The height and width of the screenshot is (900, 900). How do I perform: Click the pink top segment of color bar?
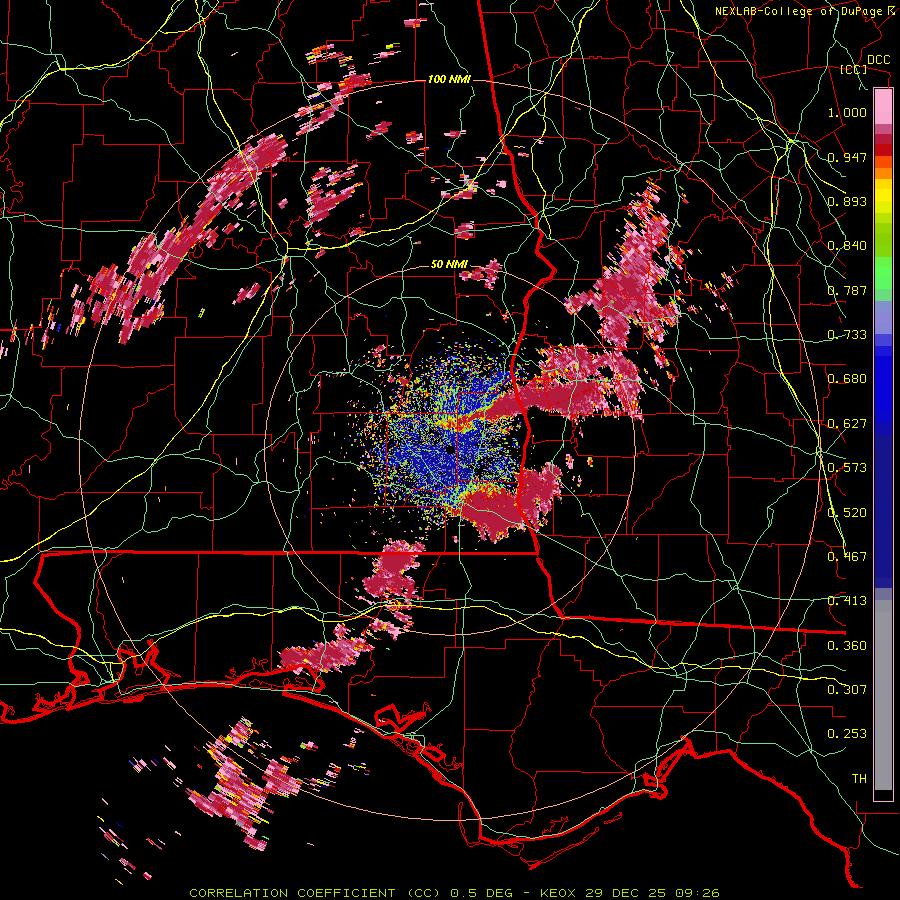click(883, 106)
